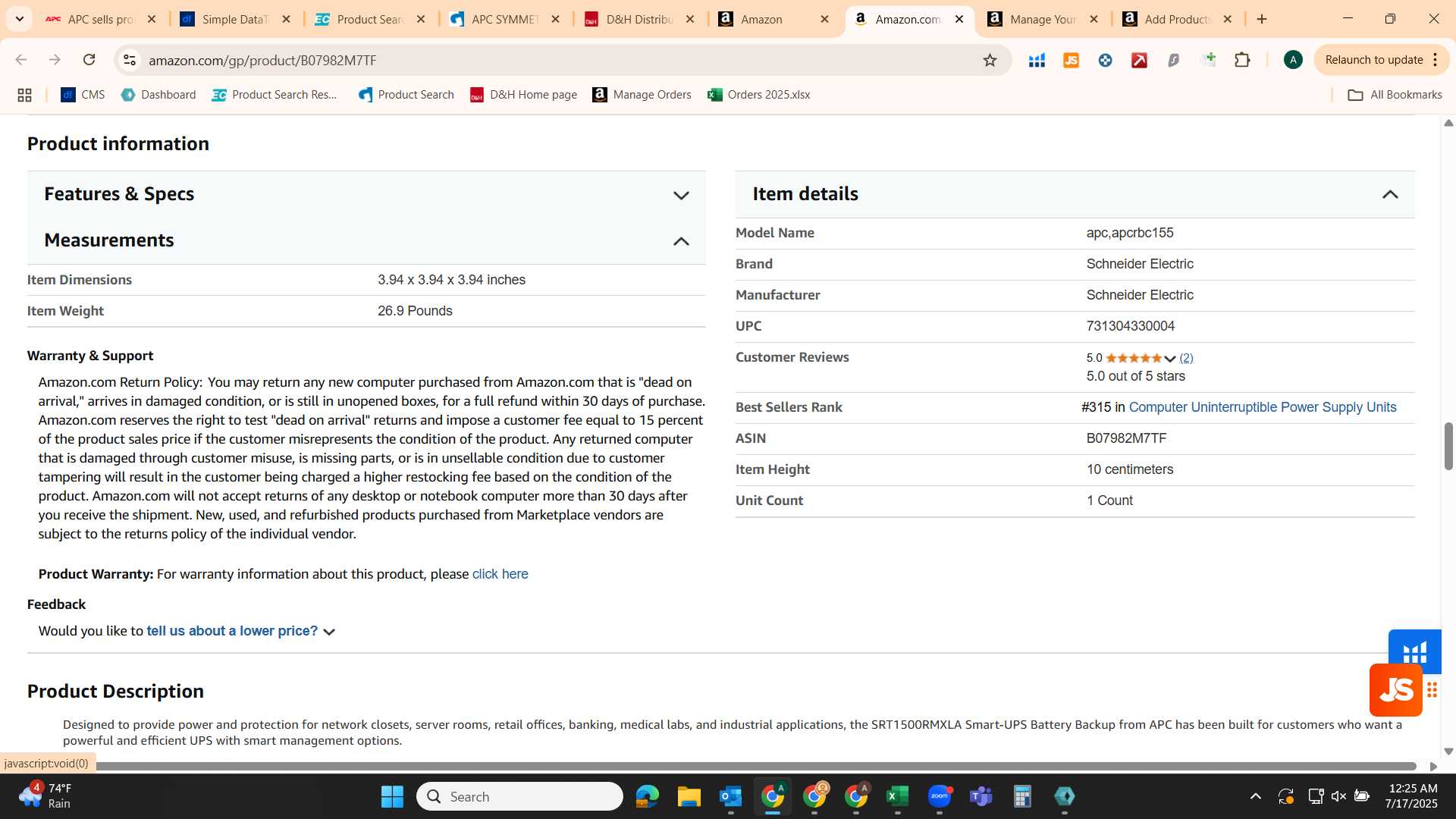Open D&H Home page bookmark
The height and width of the screenshot is (819, 1456).
[523, 95]
